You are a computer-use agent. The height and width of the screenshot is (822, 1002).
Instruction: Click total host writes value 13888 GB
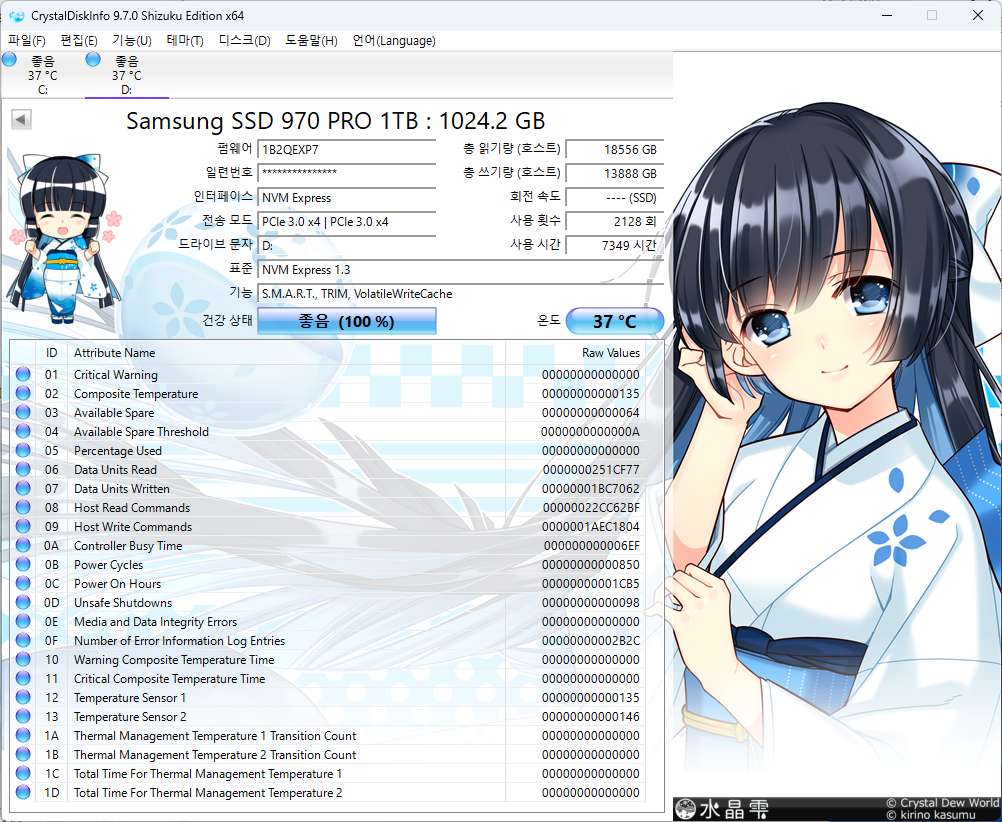[615, 173]
